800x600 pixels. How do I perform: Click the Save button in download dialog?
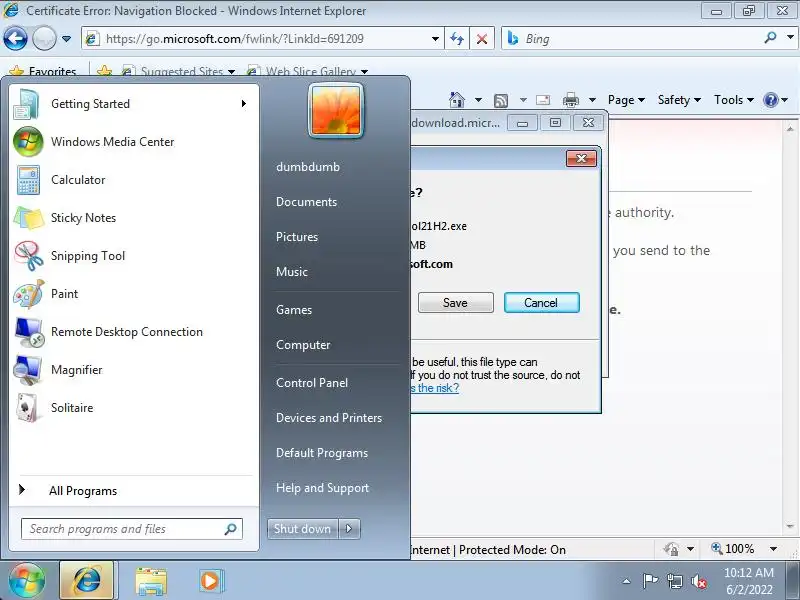tap(456, 303)
